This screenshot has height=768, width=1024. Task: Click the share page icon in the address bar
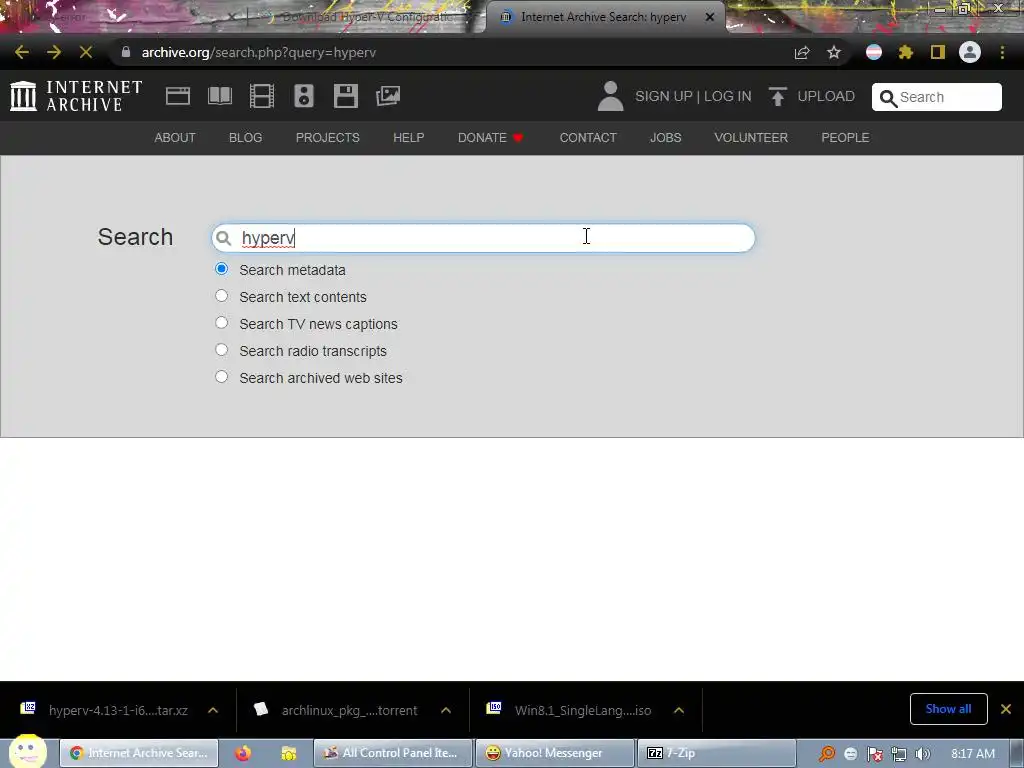[x=802, y=52]
